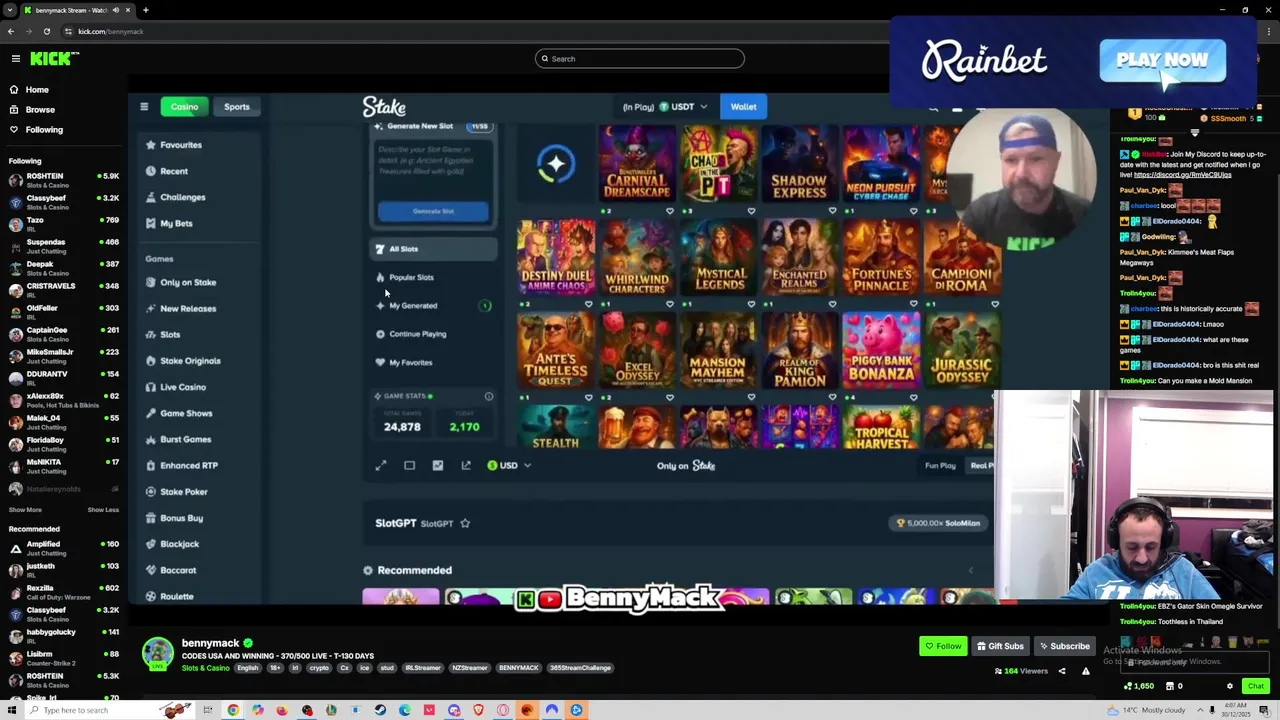Click the Gift Subs button
The width and height of the screenshot is (1280, 720).
[1000, 646]
